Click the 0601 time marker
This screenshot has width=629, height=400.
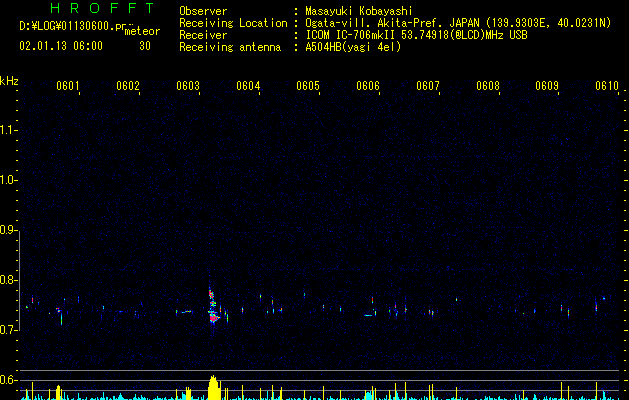click(67, 86)
